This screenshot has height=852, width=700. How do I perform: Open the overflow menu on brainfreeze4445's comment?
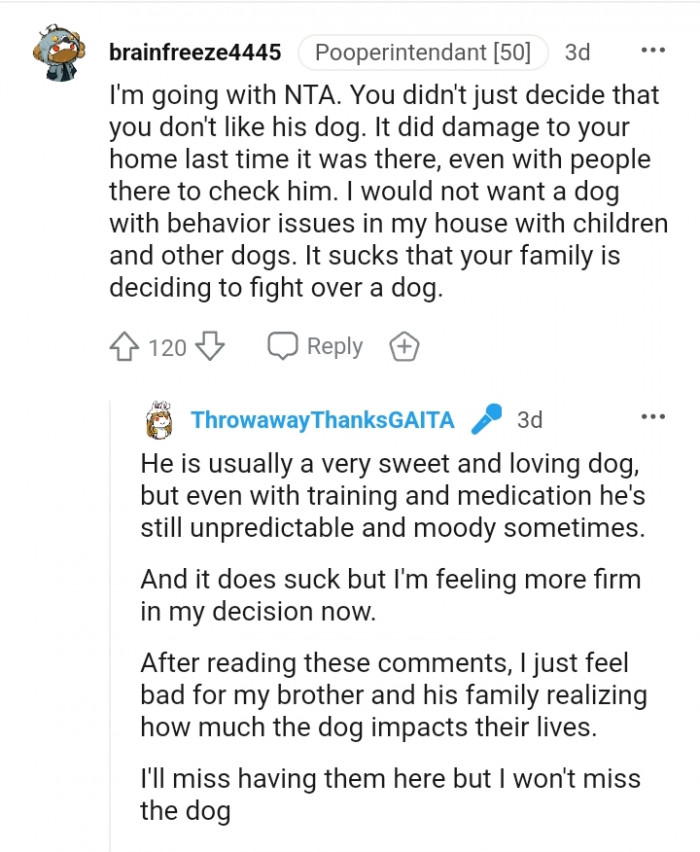point(655,48)
